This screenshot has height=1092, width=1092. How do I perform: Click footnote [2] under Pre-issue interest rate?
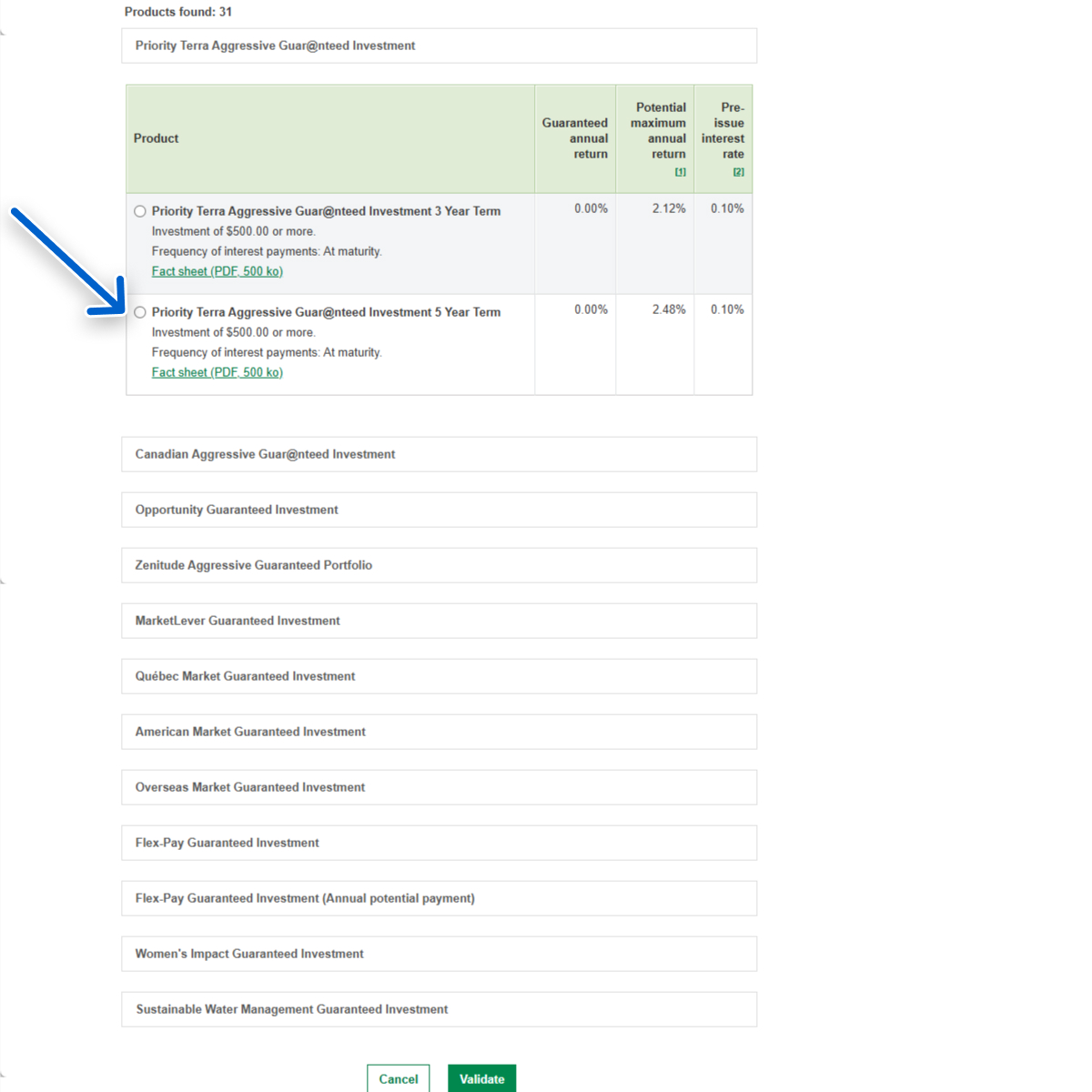(738, 172)
